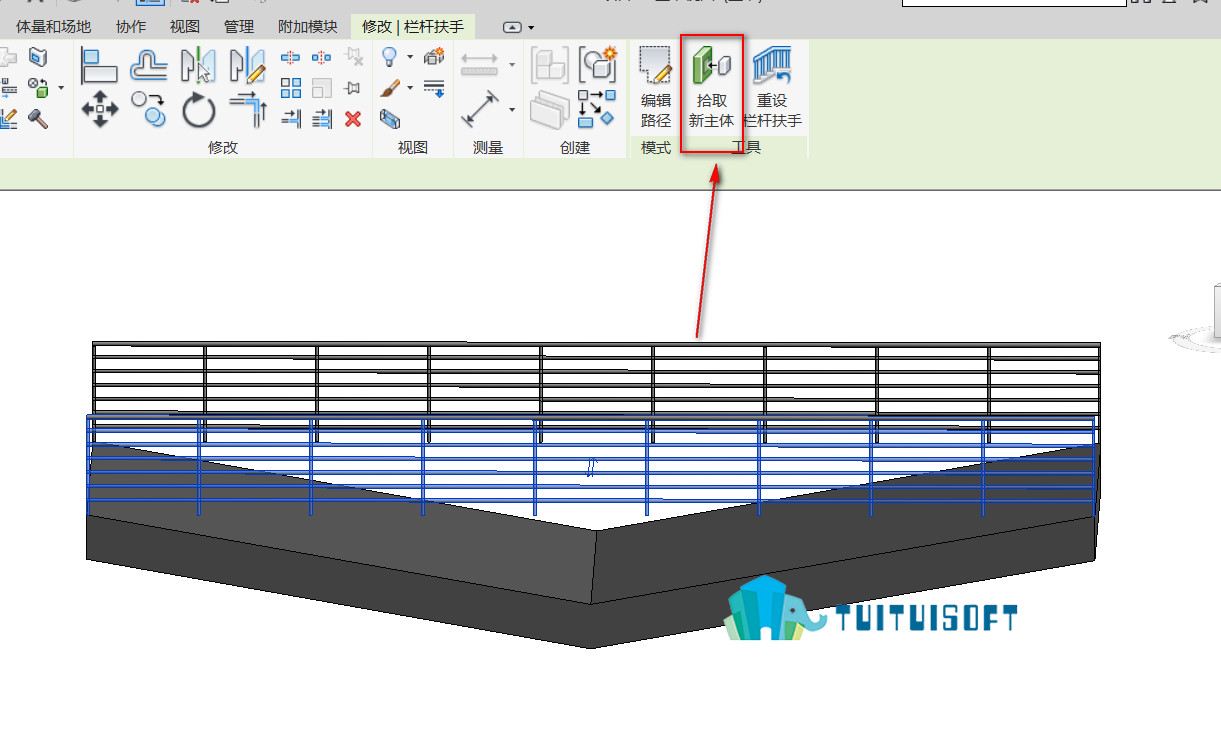Choose Mirror by picking an axis
Screen dimensions: 1221x740
pos(199,65)
